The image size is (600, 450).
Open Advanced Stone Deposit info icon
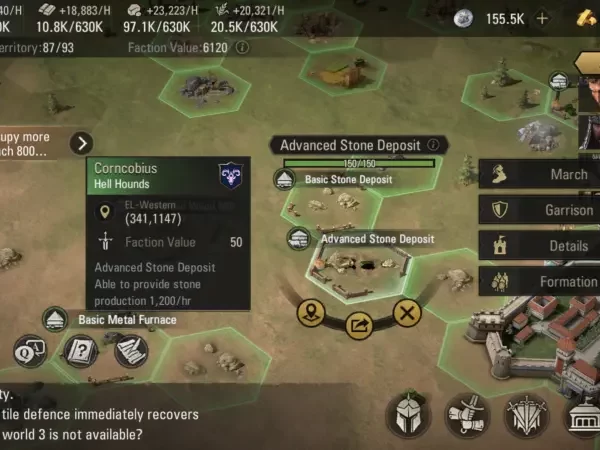433,145
